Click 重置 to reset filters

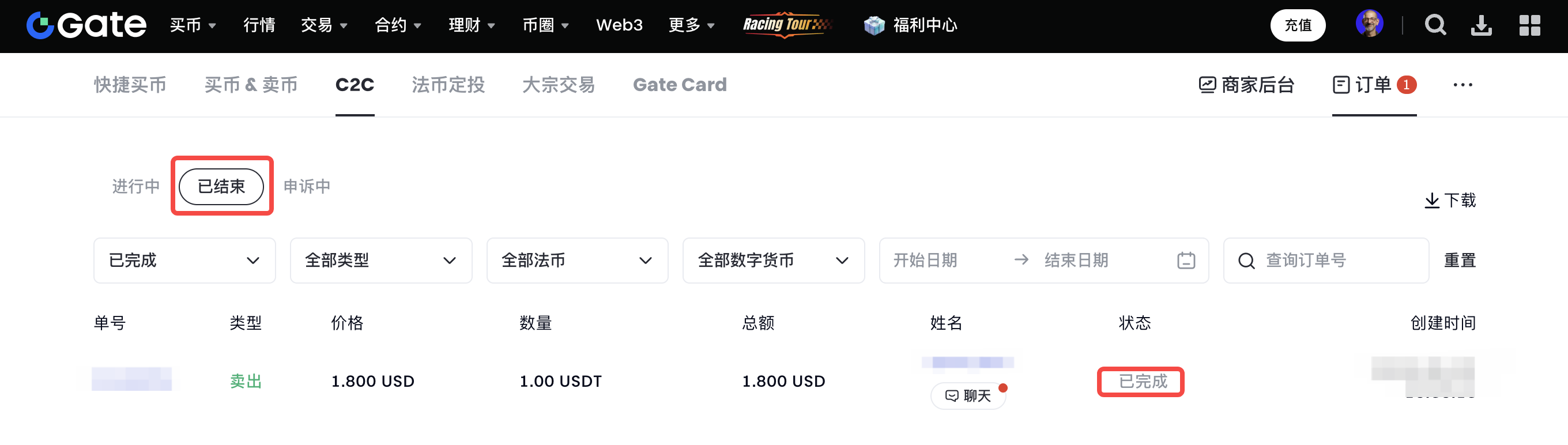[x=1460, y=261]
